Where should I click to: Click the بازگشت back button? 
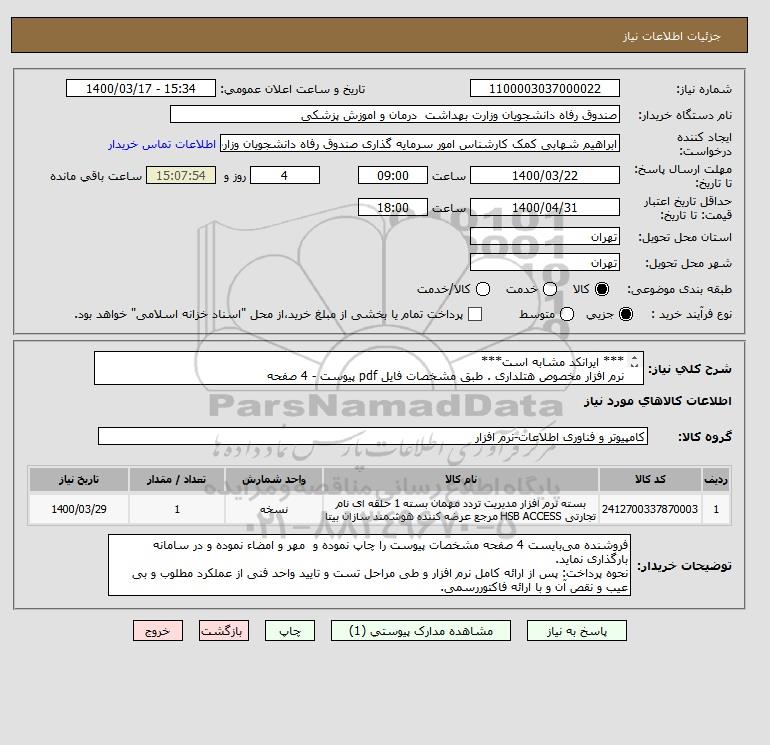coord(224,631)
